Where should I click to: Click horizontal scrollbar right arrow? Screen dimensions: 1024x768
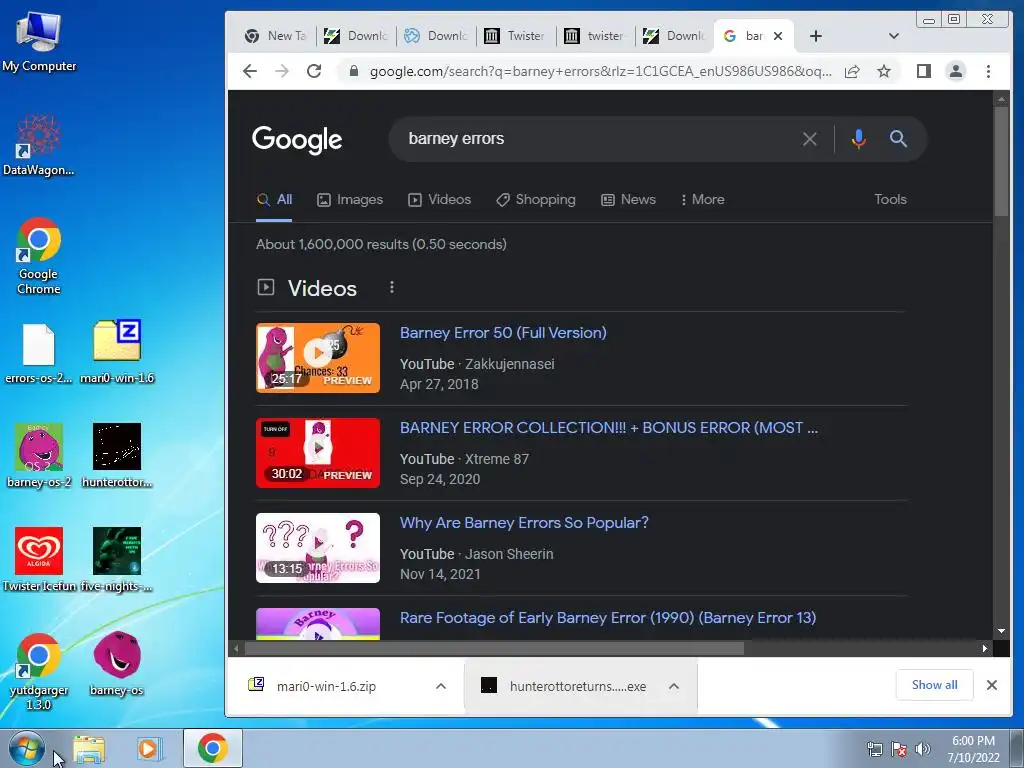(x=985, y=648)
